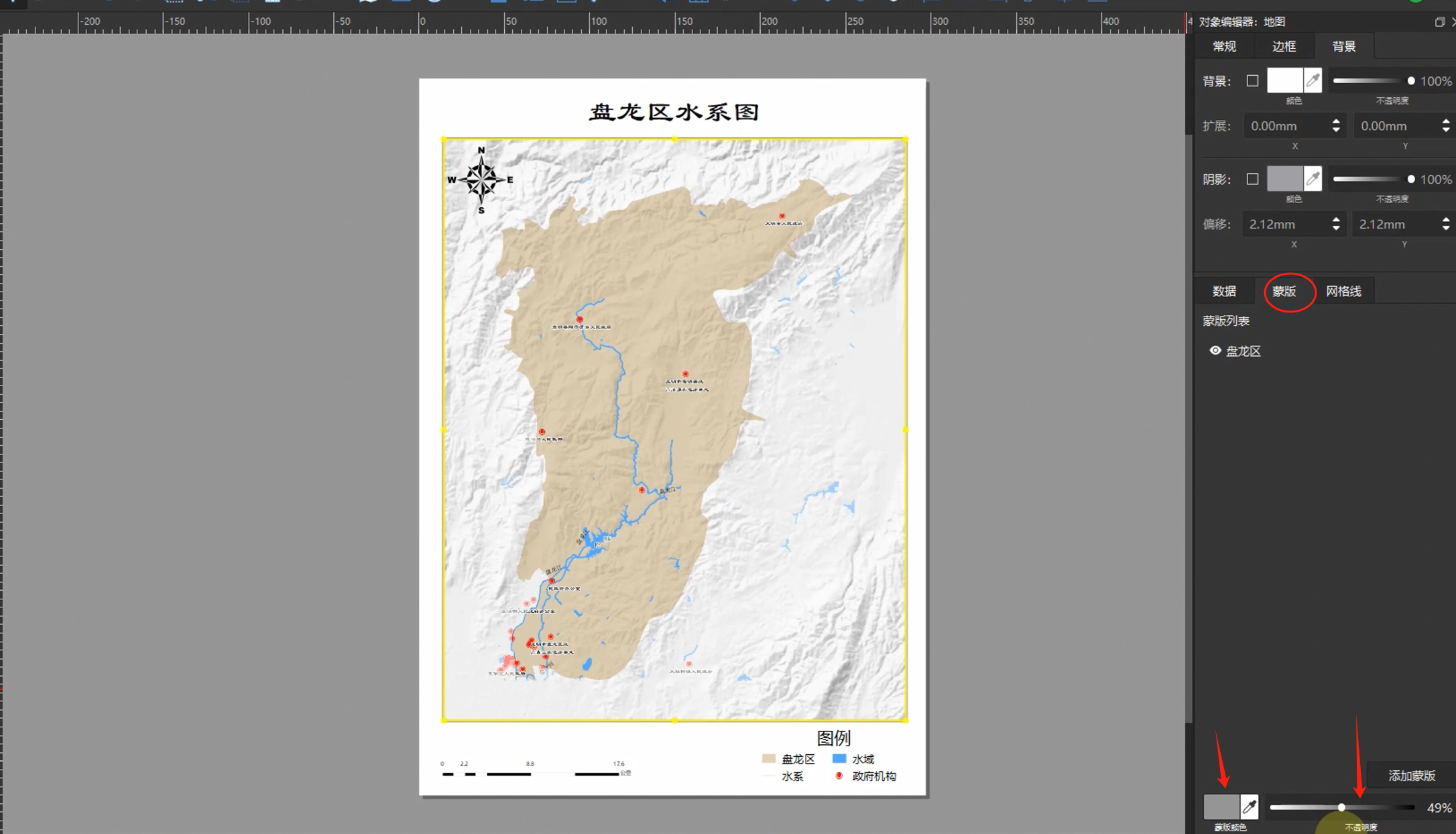1456x834 pixels.
Task: Click the gray mask color swatch
Action: pos(1221,807)
